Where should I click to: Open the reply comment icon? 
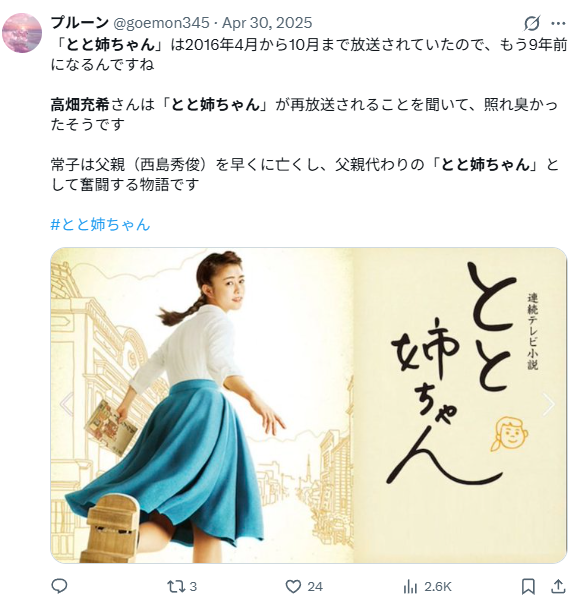coord(59,586)
